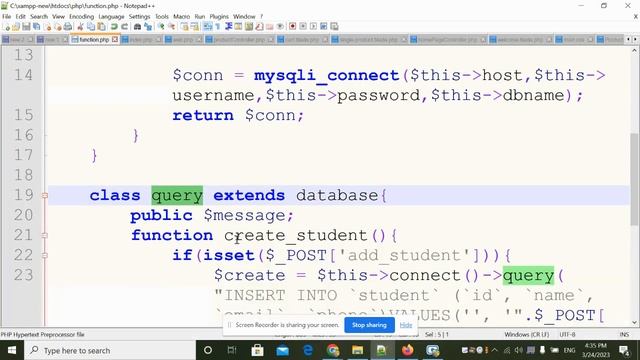
Task: Click editor scrollbar up arrow
Action: [634, 51]
